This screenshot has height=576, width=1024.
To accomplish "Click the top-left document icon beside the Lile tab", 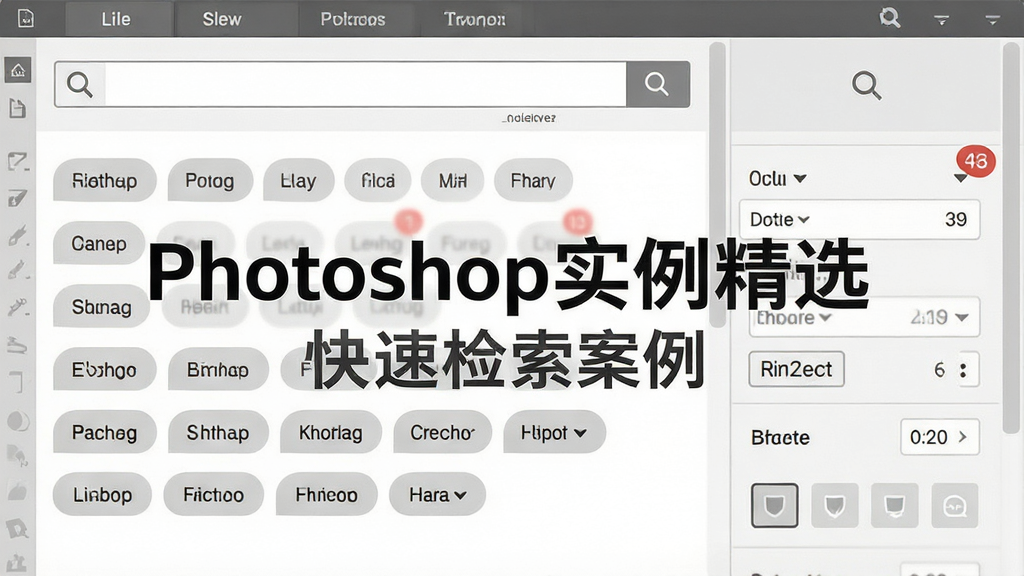I will [x=25, y=18].
